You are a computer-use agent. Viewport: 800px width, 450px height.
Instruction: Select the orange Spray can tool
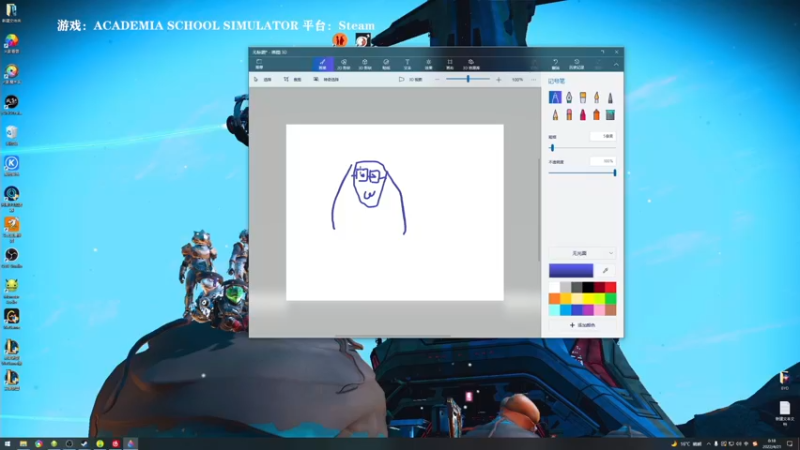pyautogui.click(x=596, y=115)
